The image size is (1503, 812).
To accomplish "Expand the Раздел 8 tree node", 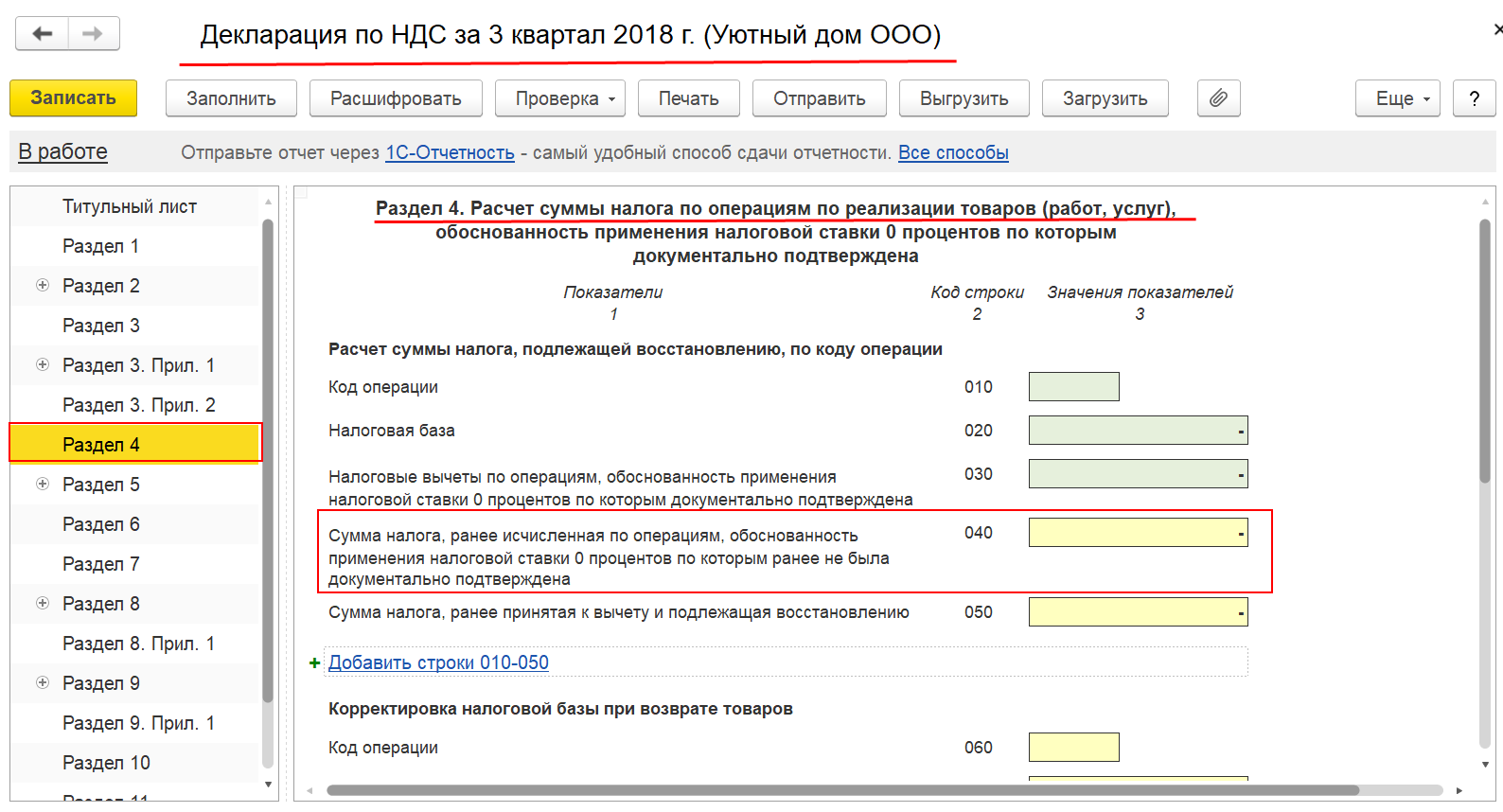I will (x=43, y=603).
